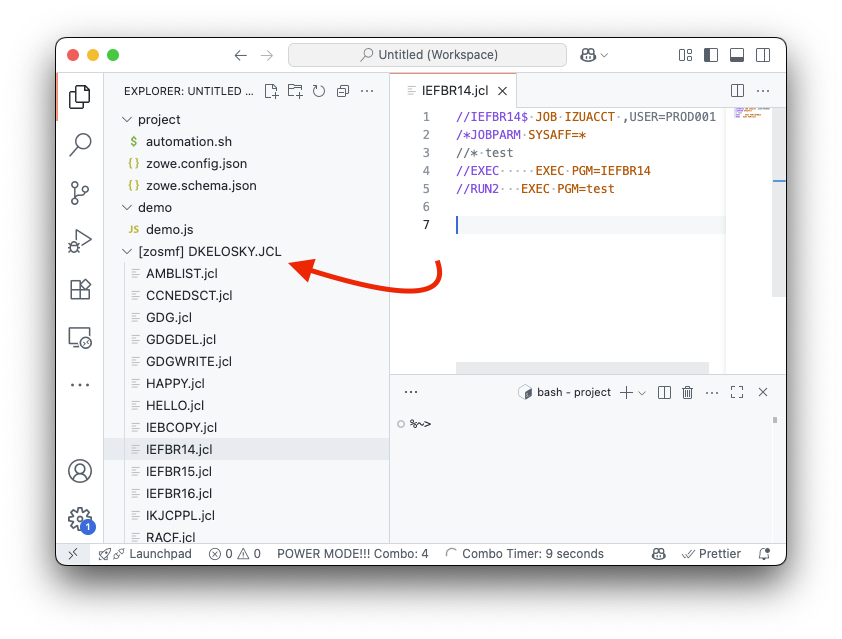The width and height of the screenshot is (842, 639).
Task: Kill the bash terminal with the trash icon
Action: tap(687, 392)
